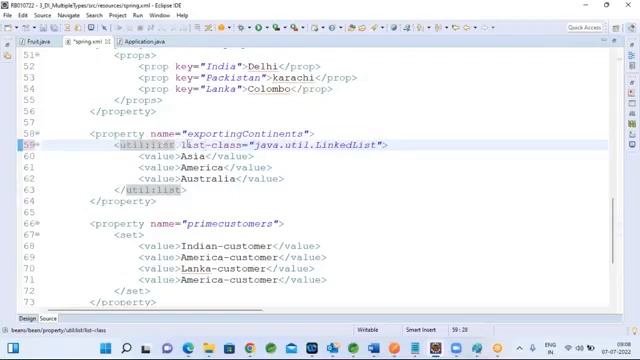Click the Resume debug toolbar icon

click(120, 28)
